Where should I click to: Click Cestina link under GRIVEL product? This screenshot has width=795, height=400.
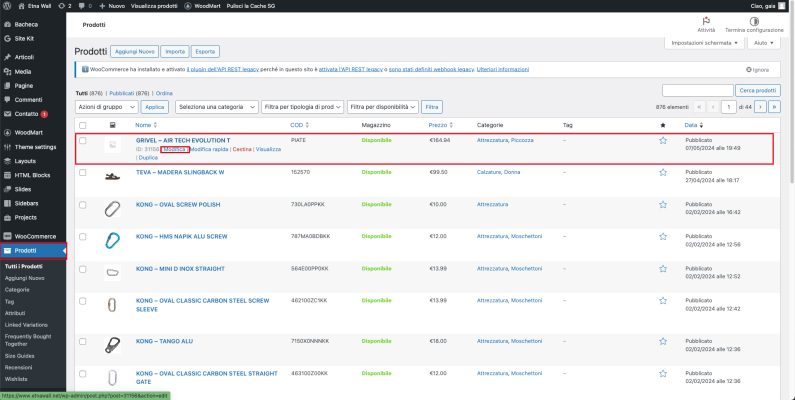(242, 149)
